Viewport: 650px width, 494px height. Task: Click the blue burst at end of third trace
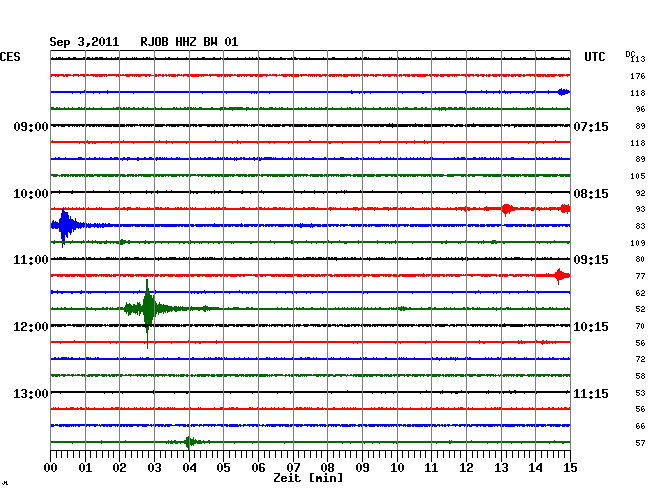564,92
